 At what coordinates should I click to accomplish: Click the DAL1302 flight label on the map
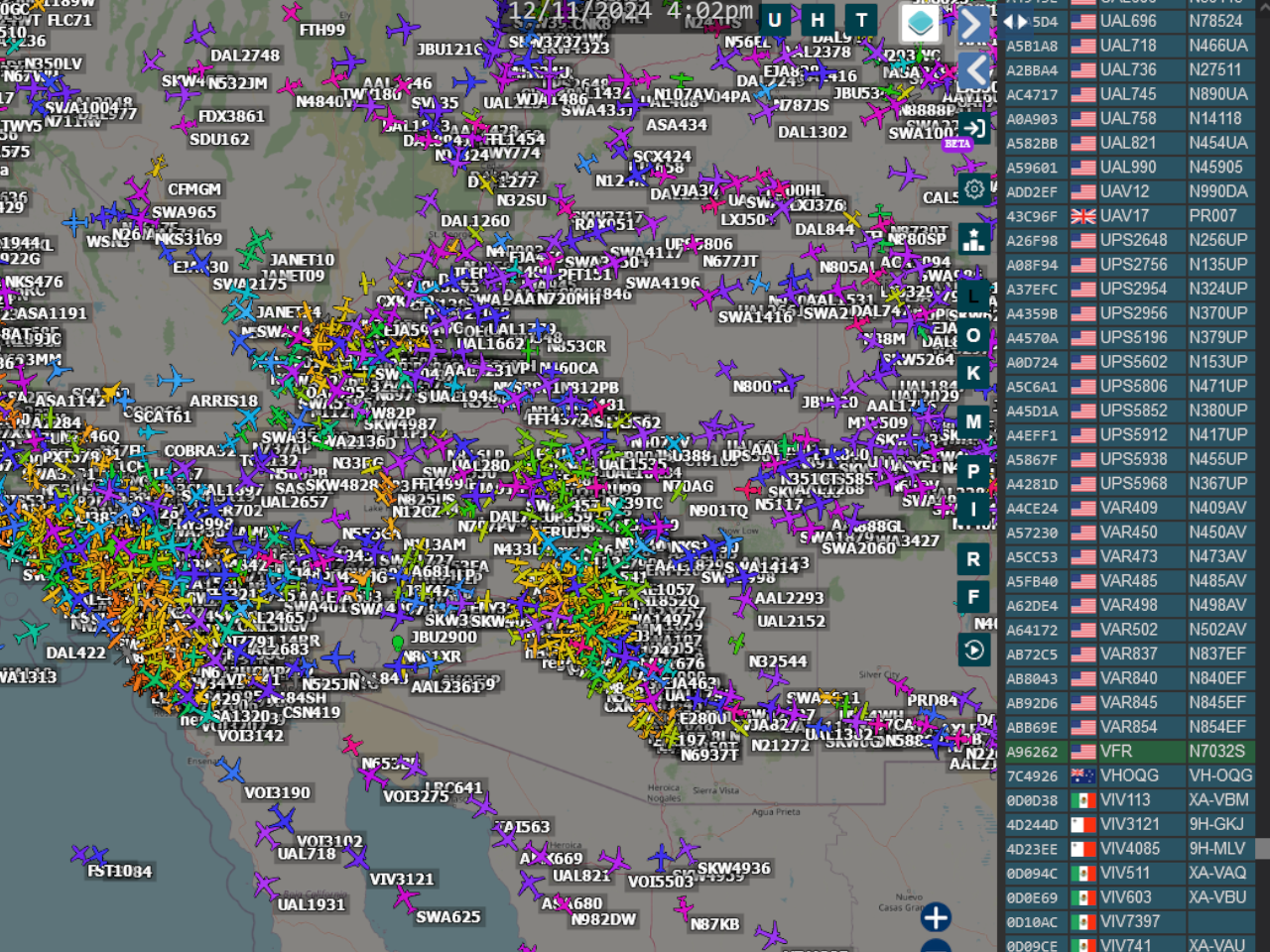pos(813,132)
